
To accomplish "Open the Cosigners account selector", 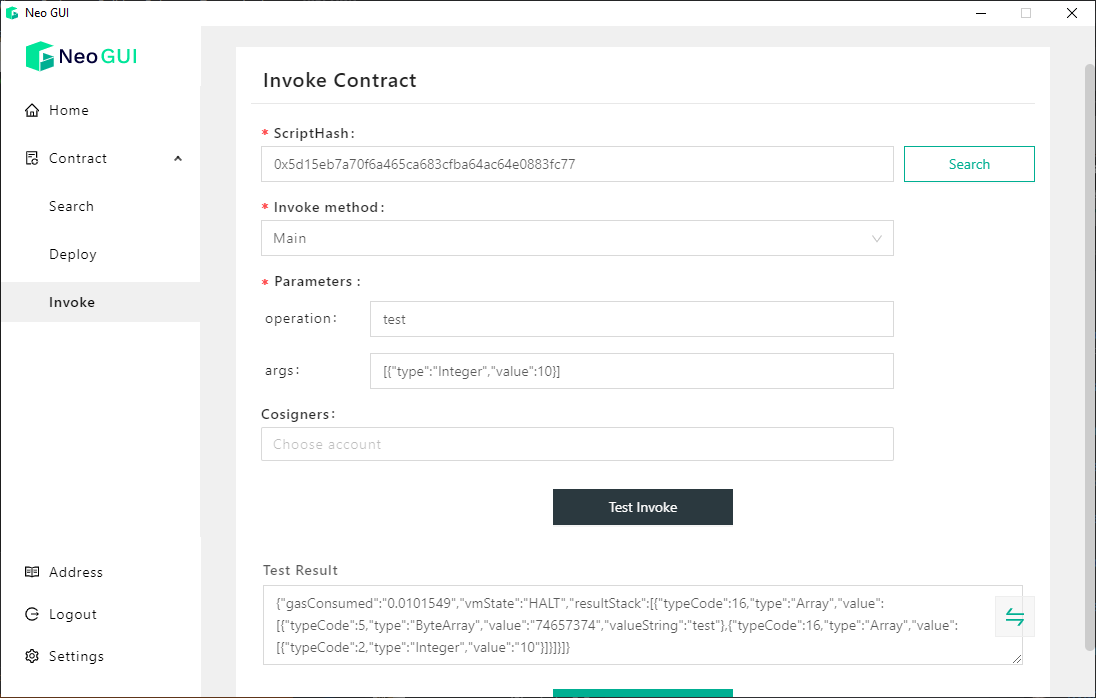I will [577, 444].
